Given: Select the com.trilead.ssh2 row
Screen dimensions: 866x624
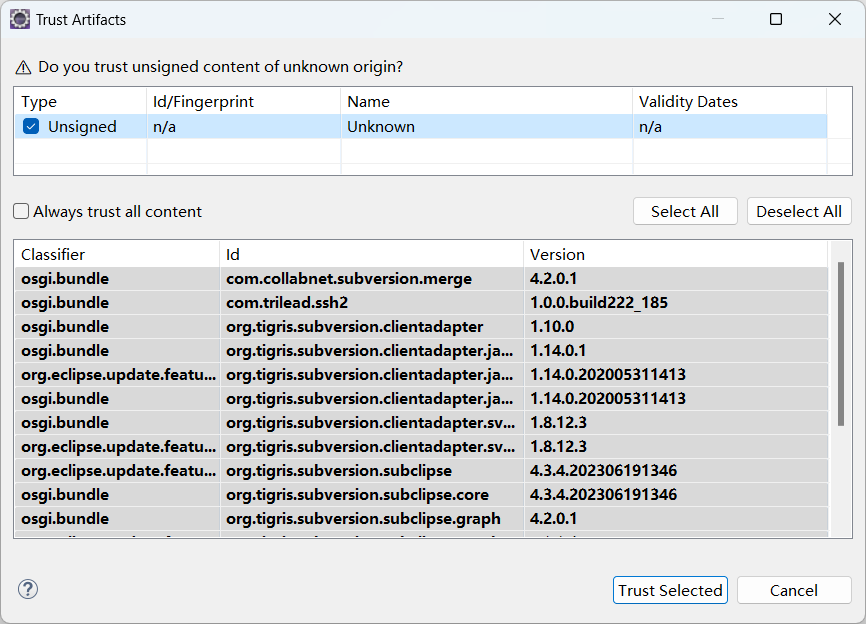Looking at the screenshot, I should click(421, 303).
